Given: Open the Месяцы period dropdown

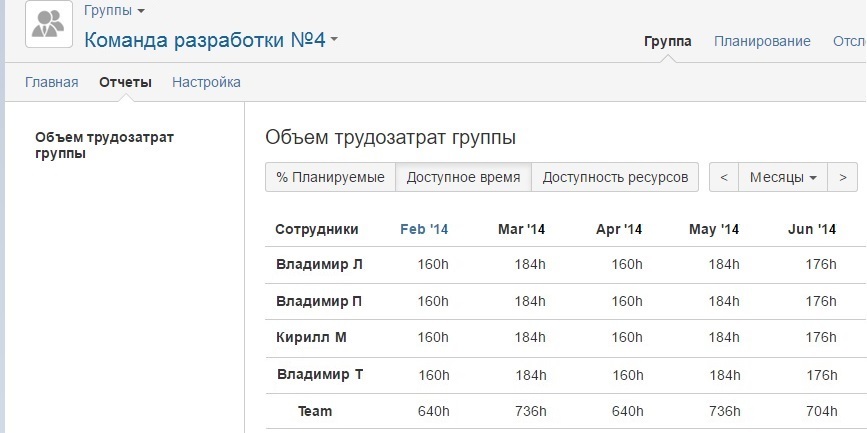Looking at the screenshot, I should tap(783, 177).
